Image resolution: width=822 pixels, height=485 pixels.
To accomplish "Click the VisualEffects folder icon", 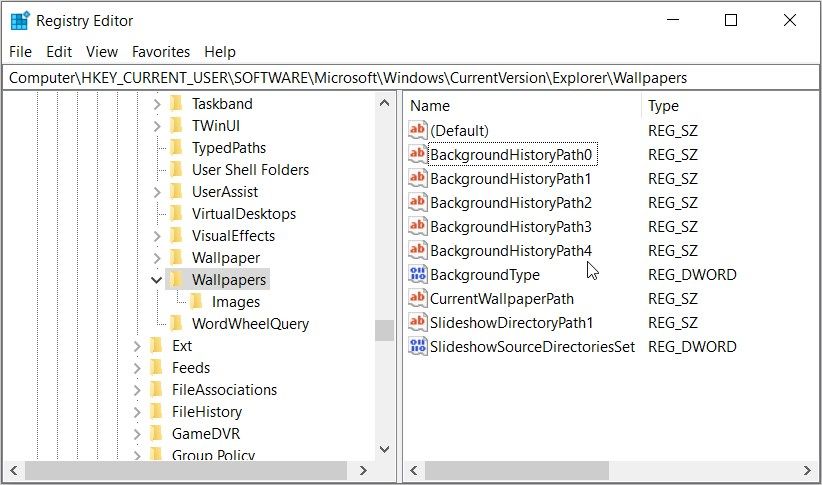I will pyautogui.click(x=177, y=235).
